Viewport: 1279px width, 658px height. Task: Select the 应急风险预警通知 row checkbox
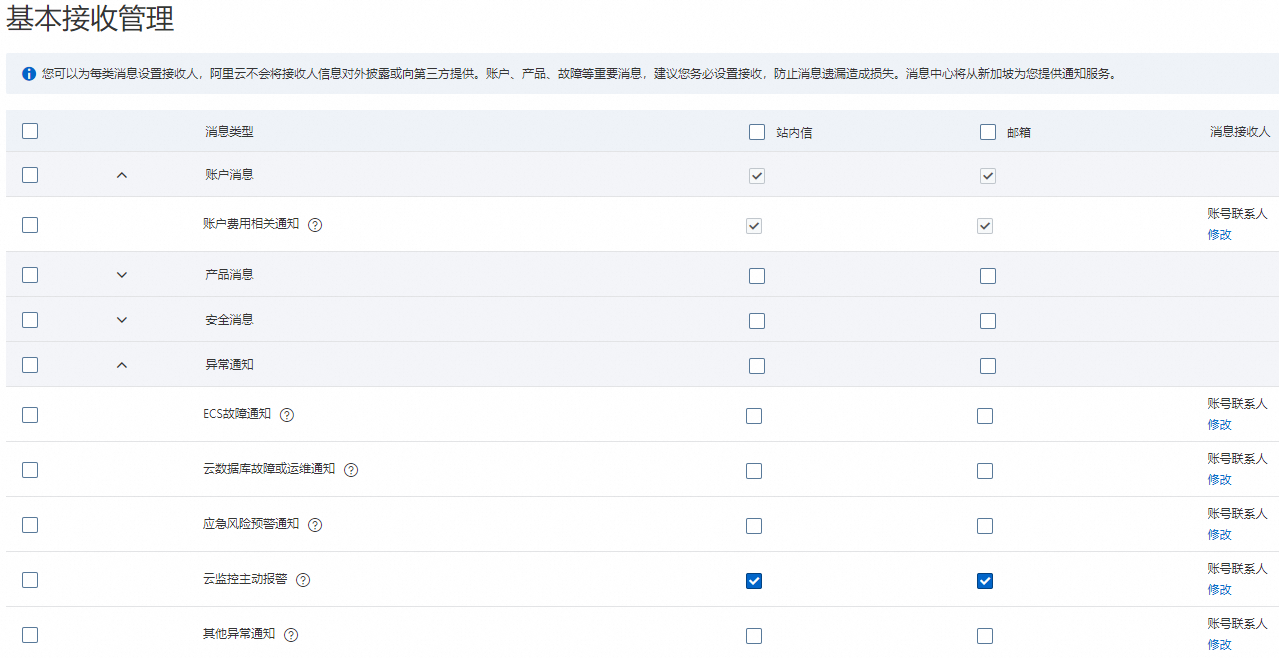(30, 525)
